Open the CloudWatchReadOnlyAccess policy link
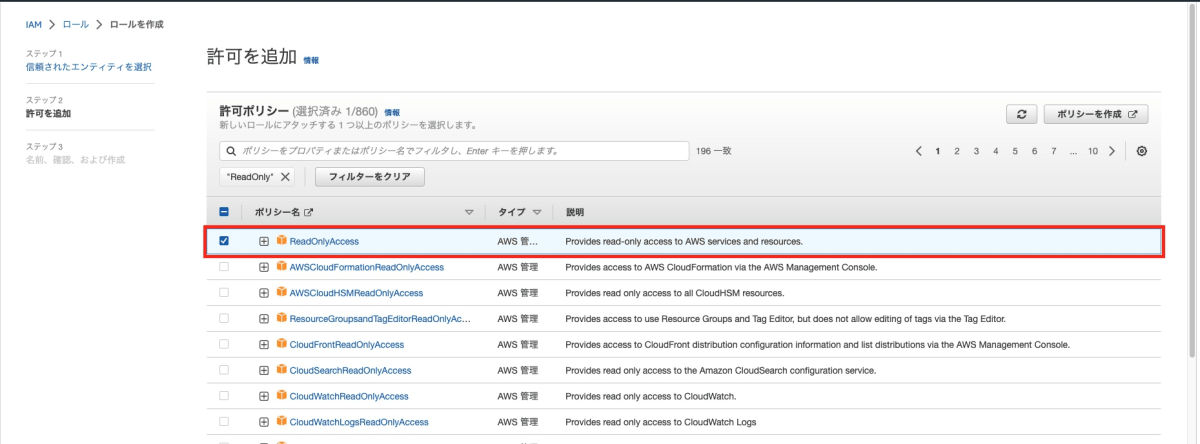Screen dimensions: 1200x444 coord(349,396)
